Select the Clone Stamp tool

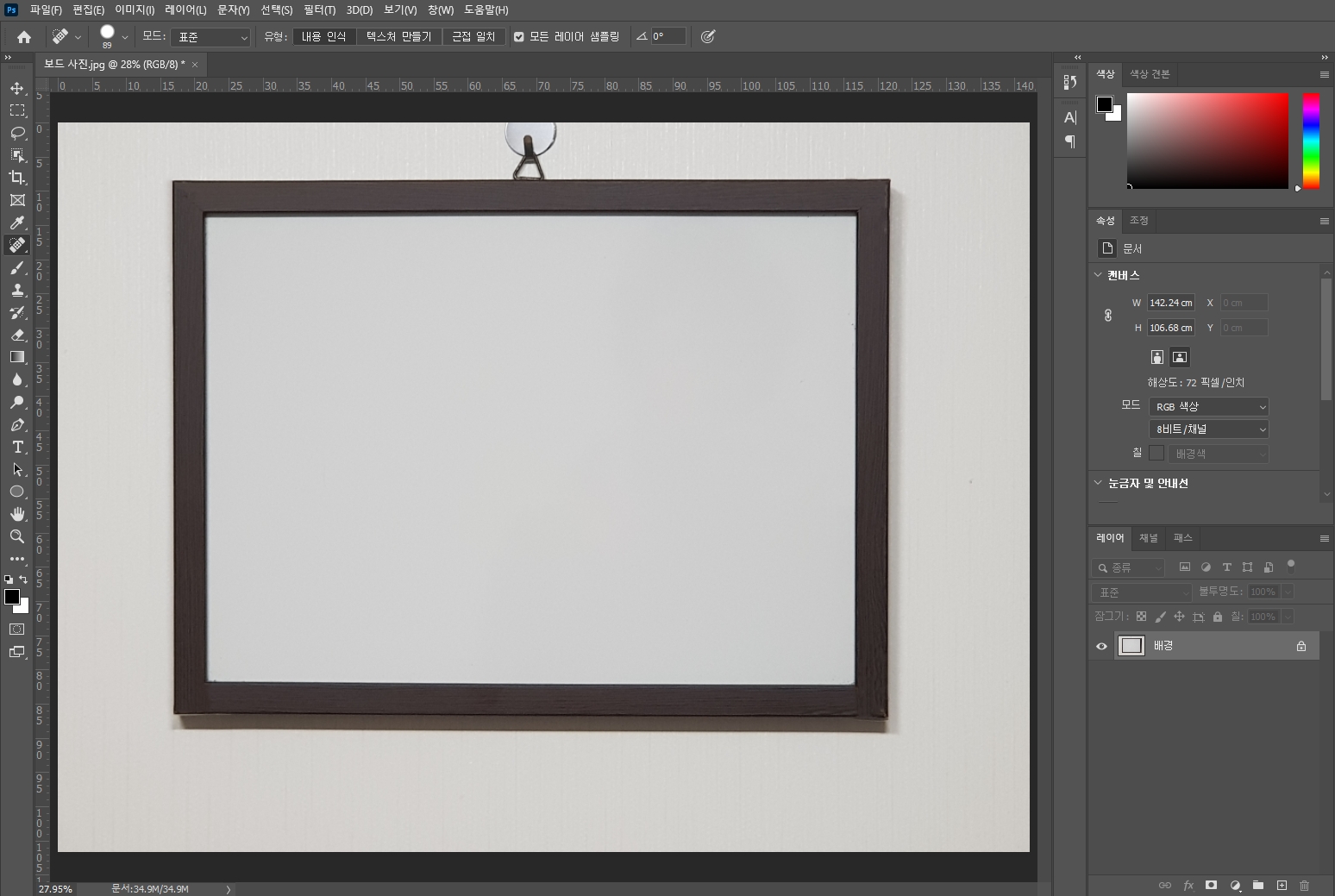17,291
